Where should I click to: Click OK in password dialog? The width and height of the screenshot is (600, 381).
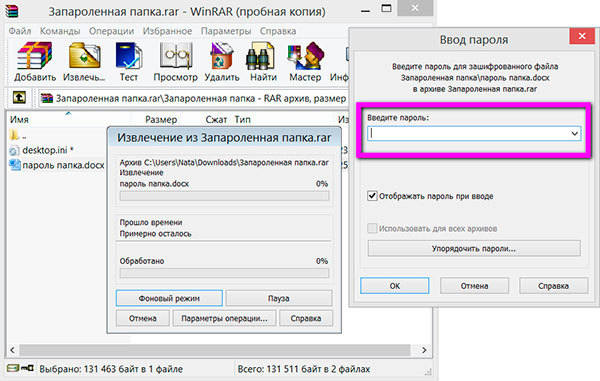395,286
